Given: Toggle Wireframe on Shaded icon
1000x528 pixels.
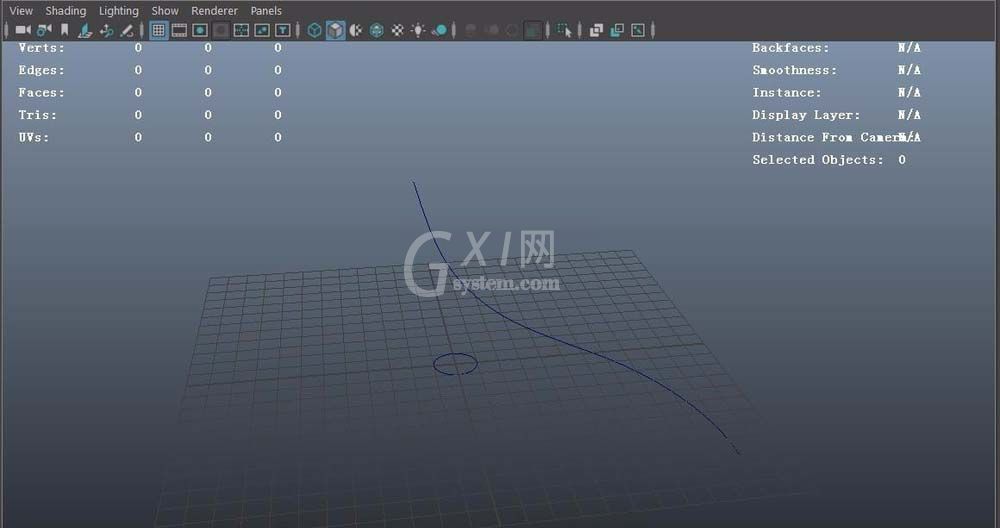Looking at the screenshot, I should (x=377, y=30).
